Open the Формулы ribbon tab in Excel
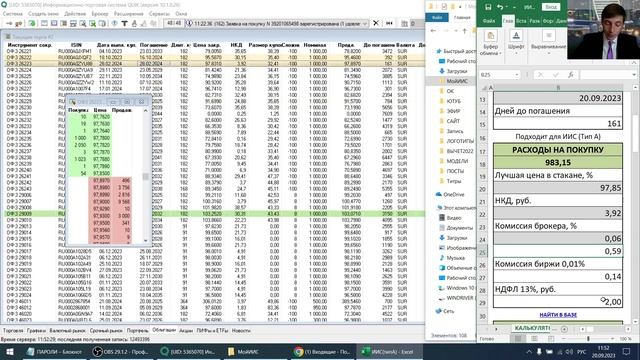 pyautogui.click(x=548, y=20)
